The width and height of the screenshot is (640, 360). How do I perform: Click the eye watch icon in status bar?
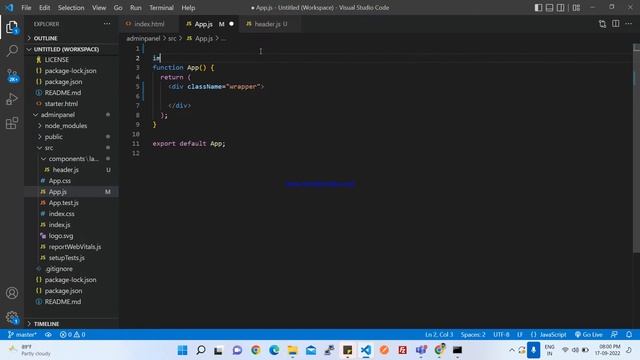click(48, 335)
